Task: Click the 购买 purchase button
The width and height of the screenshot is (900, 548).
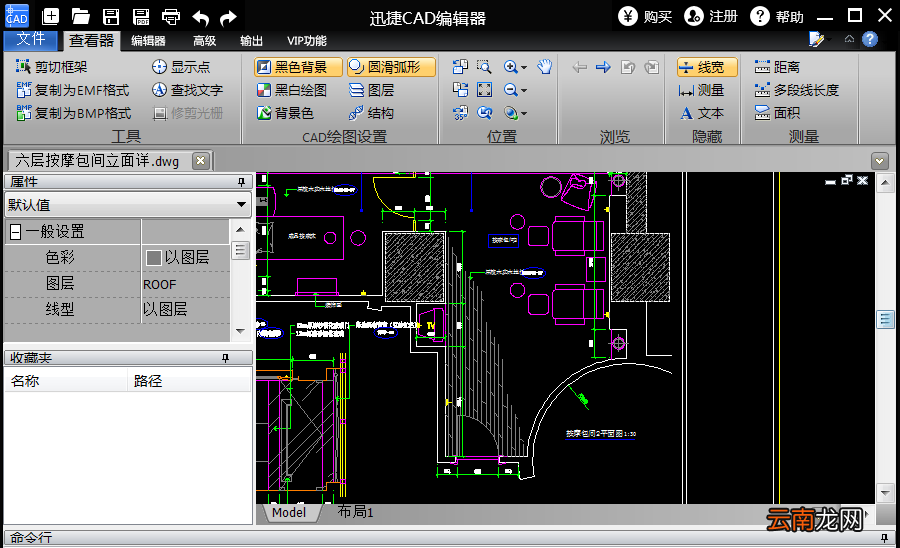Action: coord(646,17)
